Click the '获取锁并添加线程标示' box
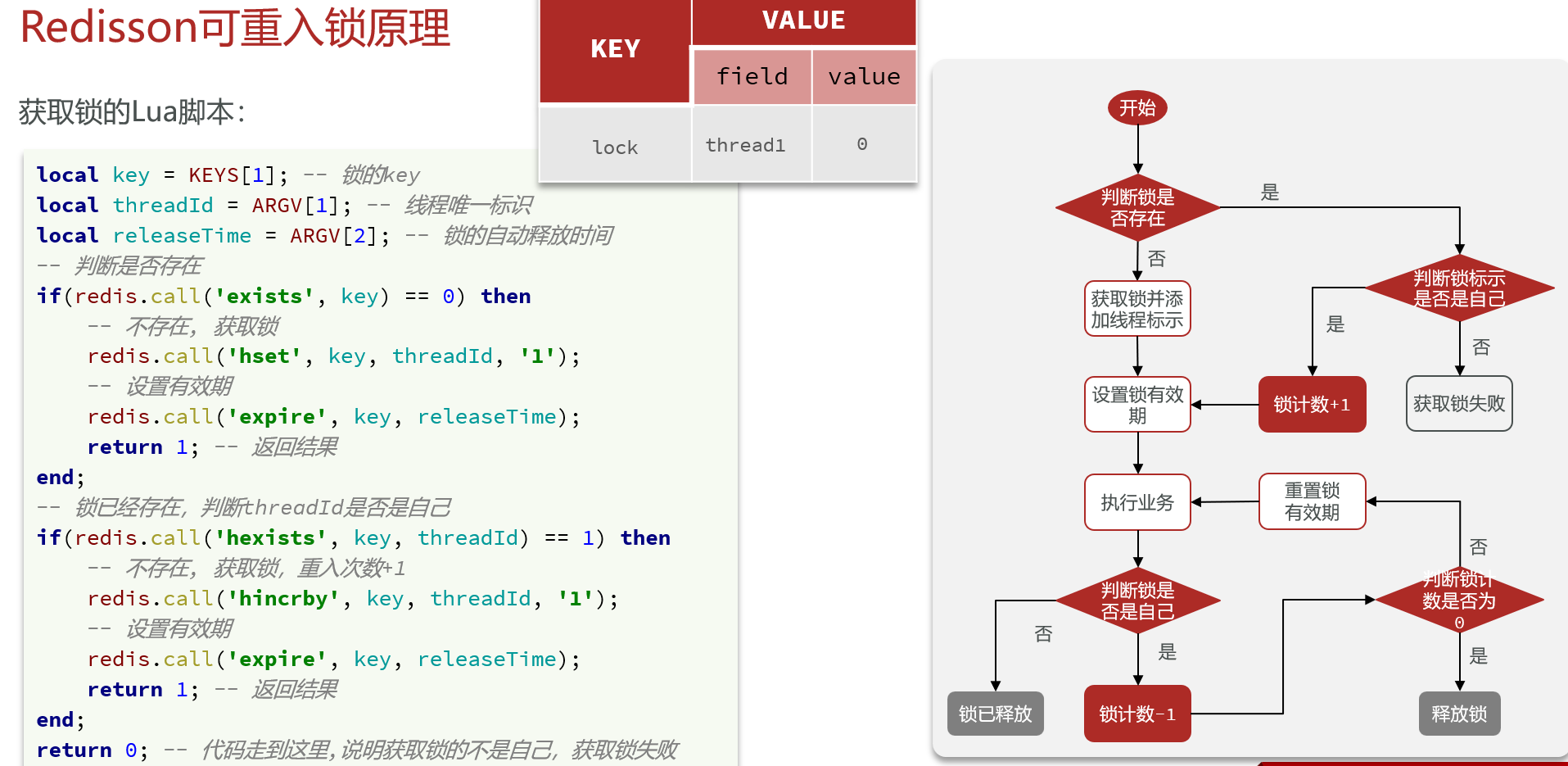 click(x=1137, y=310)
